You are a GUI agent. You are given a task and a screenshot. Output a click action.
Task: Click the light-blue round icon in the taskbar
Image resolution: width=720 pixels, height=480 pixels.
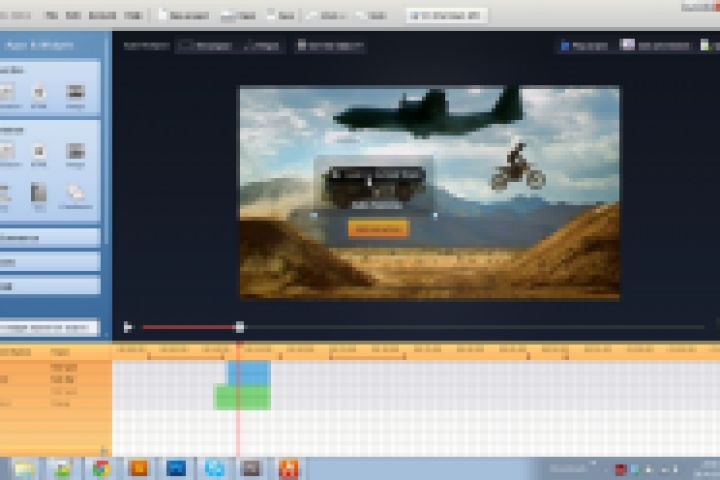click(x=214, y=469)
